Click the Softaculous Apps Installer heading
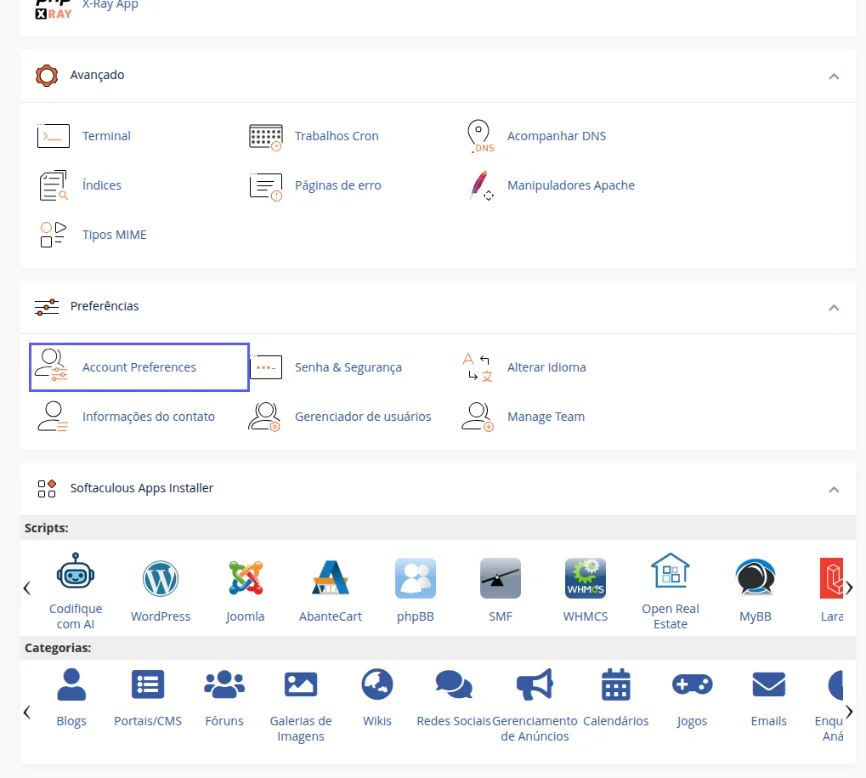This screenshot has width=866, height=778. tap(141, 488)
